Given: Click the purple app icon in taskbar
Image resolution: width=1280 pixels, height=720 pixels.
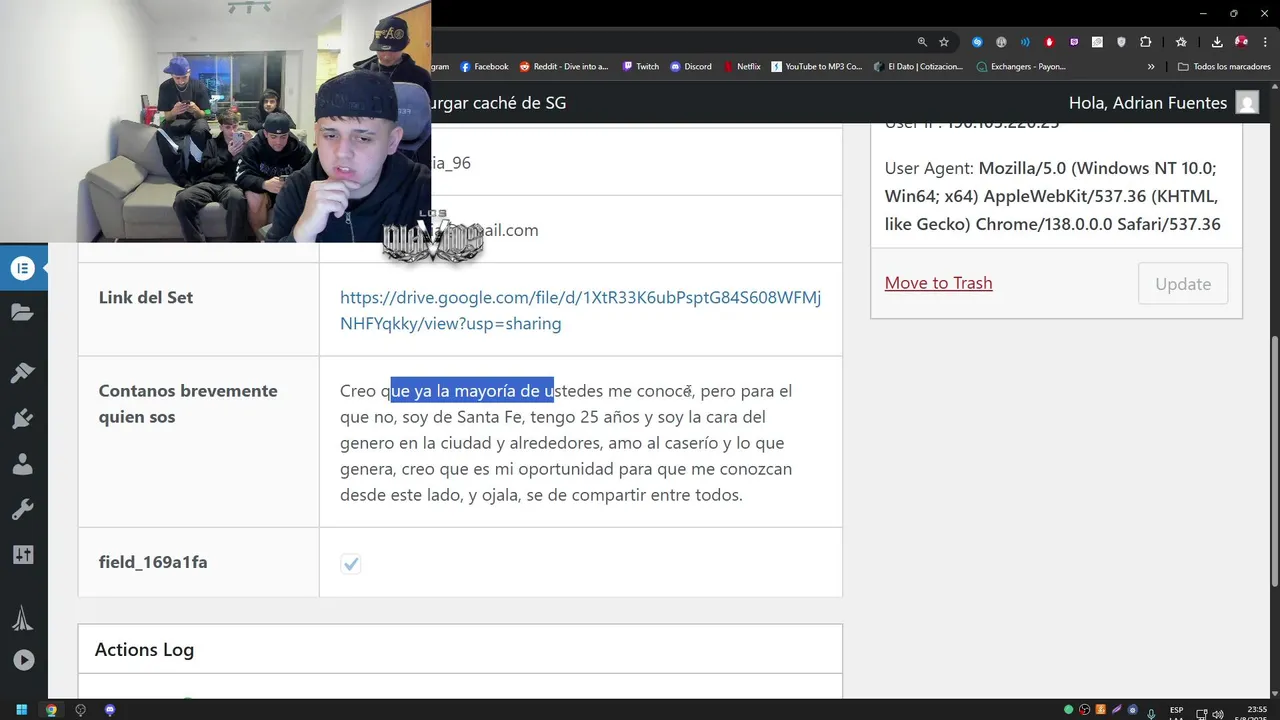Looking at the screenshot, I should 110,710.
